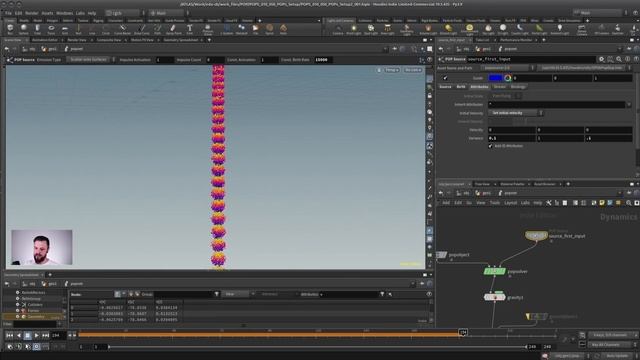Open the Light desktop selector dropdown
Screen dimensions: 640x360
coord(125,13)
